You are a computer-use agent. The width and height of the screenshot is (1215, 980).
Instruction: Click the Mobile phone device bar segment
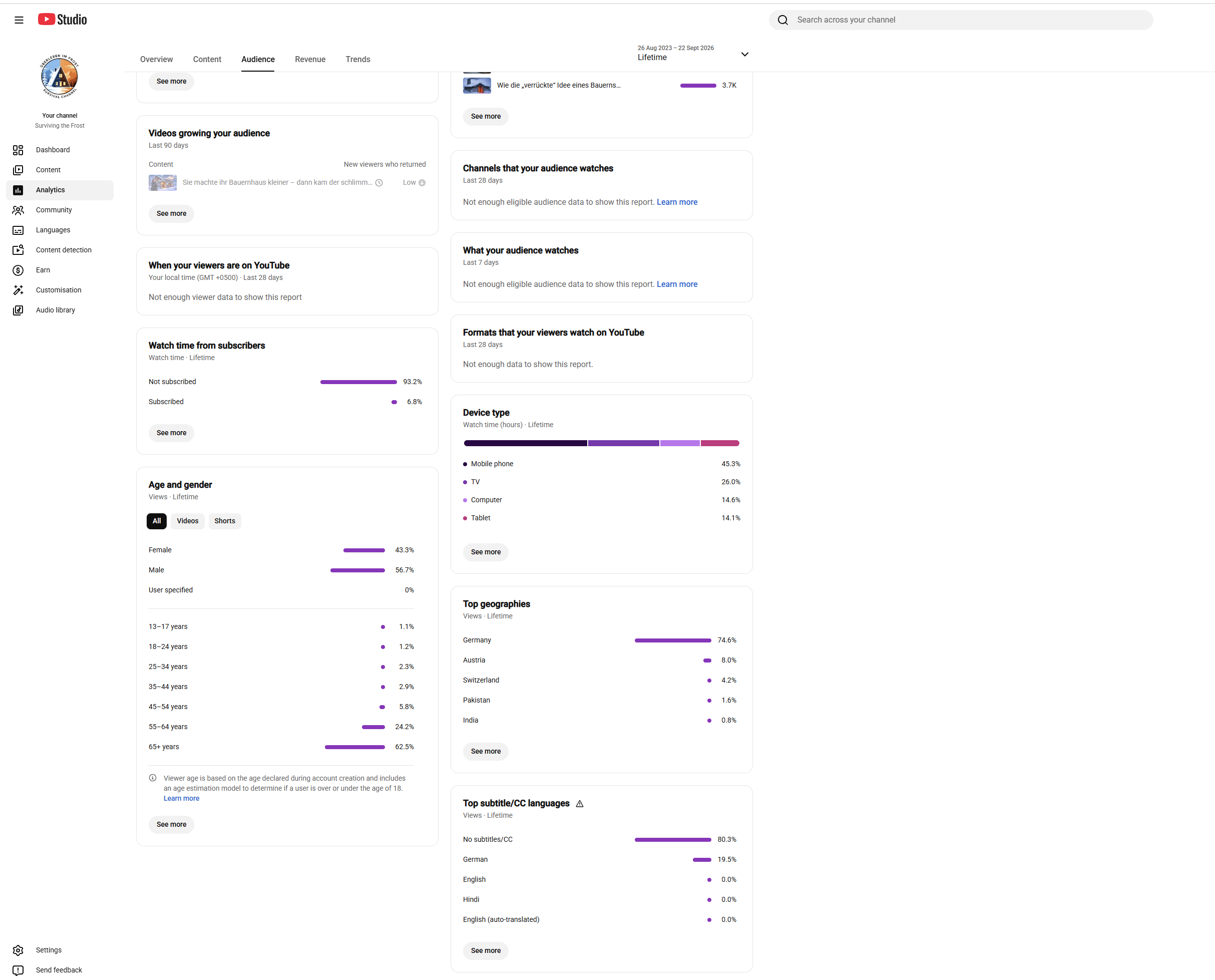coord(525,443)
